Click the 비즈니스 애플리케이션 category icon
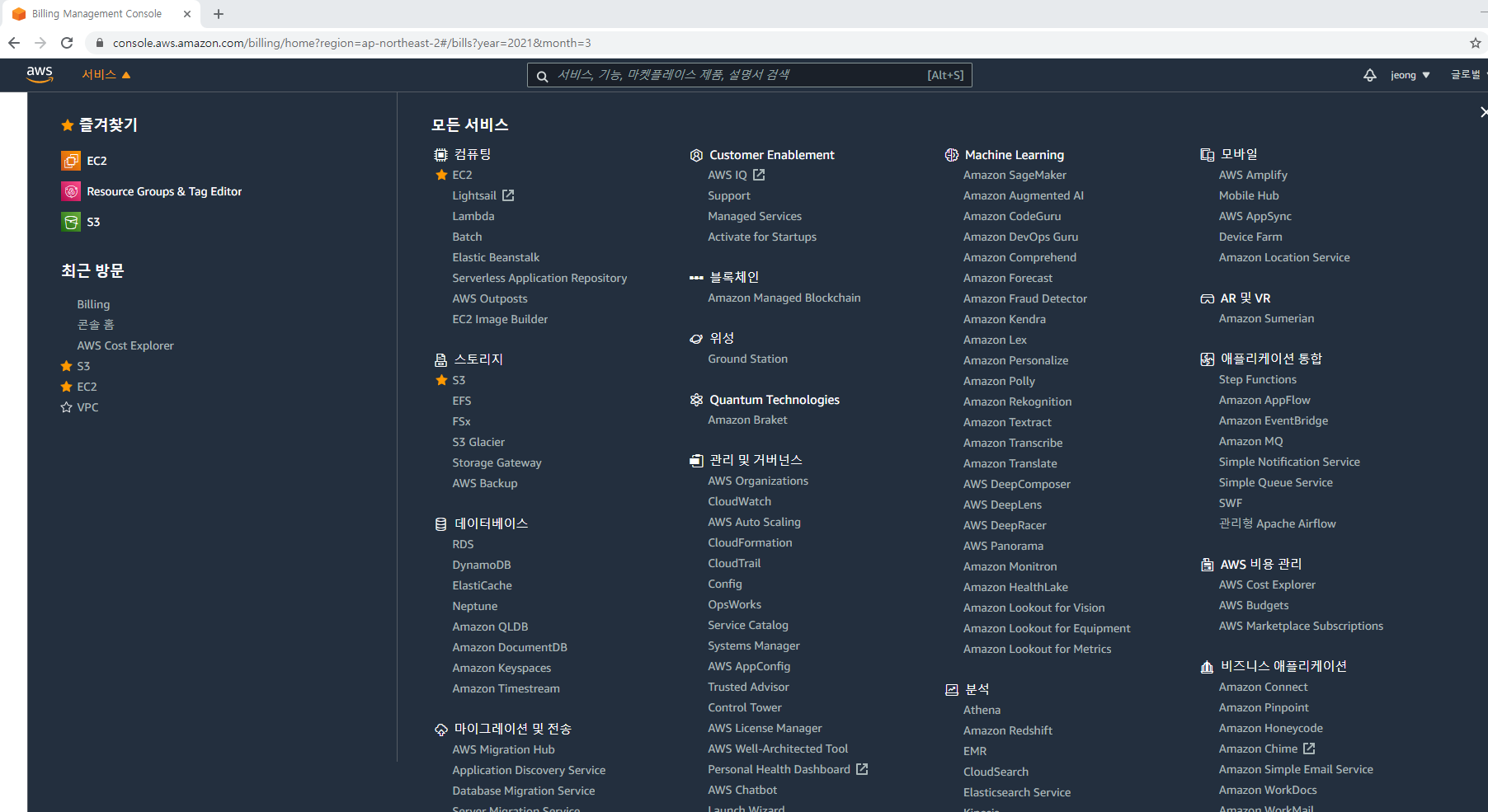Viewport: 1488px width, 812px height. [x=1208, y=667]
